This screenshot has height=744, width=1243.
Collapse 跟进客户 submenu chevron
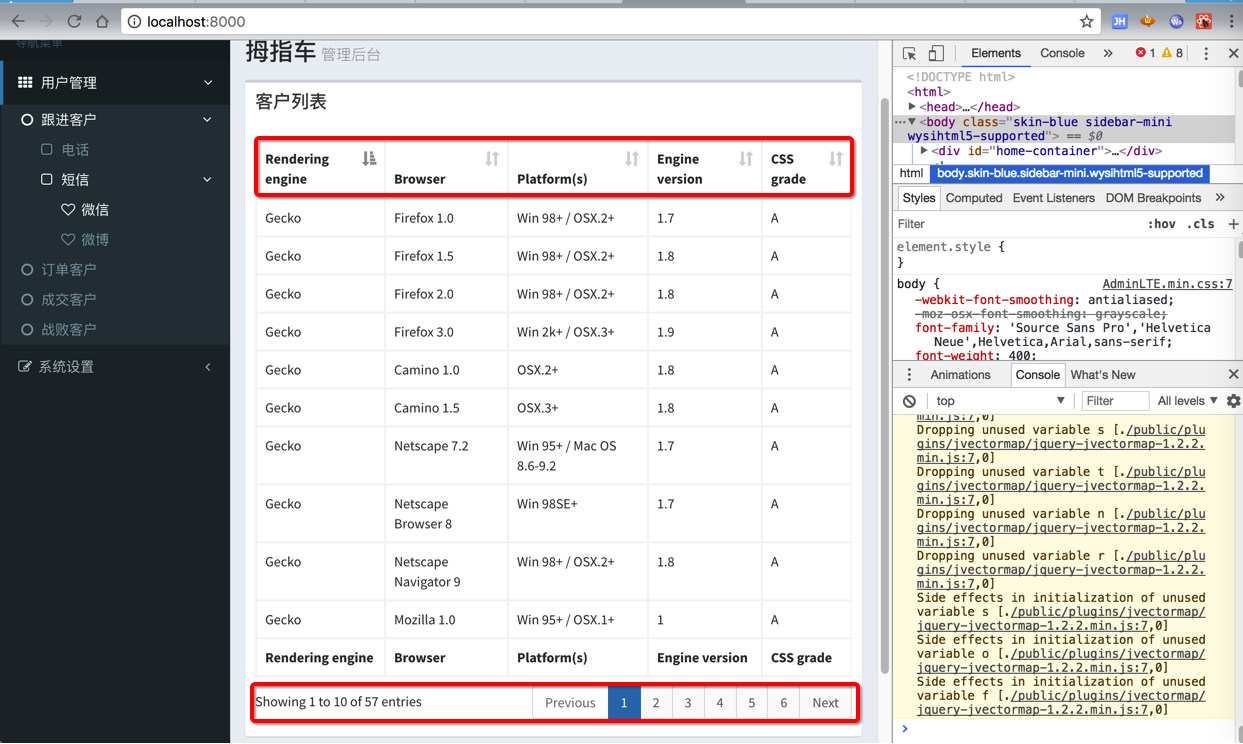point(208,119)
